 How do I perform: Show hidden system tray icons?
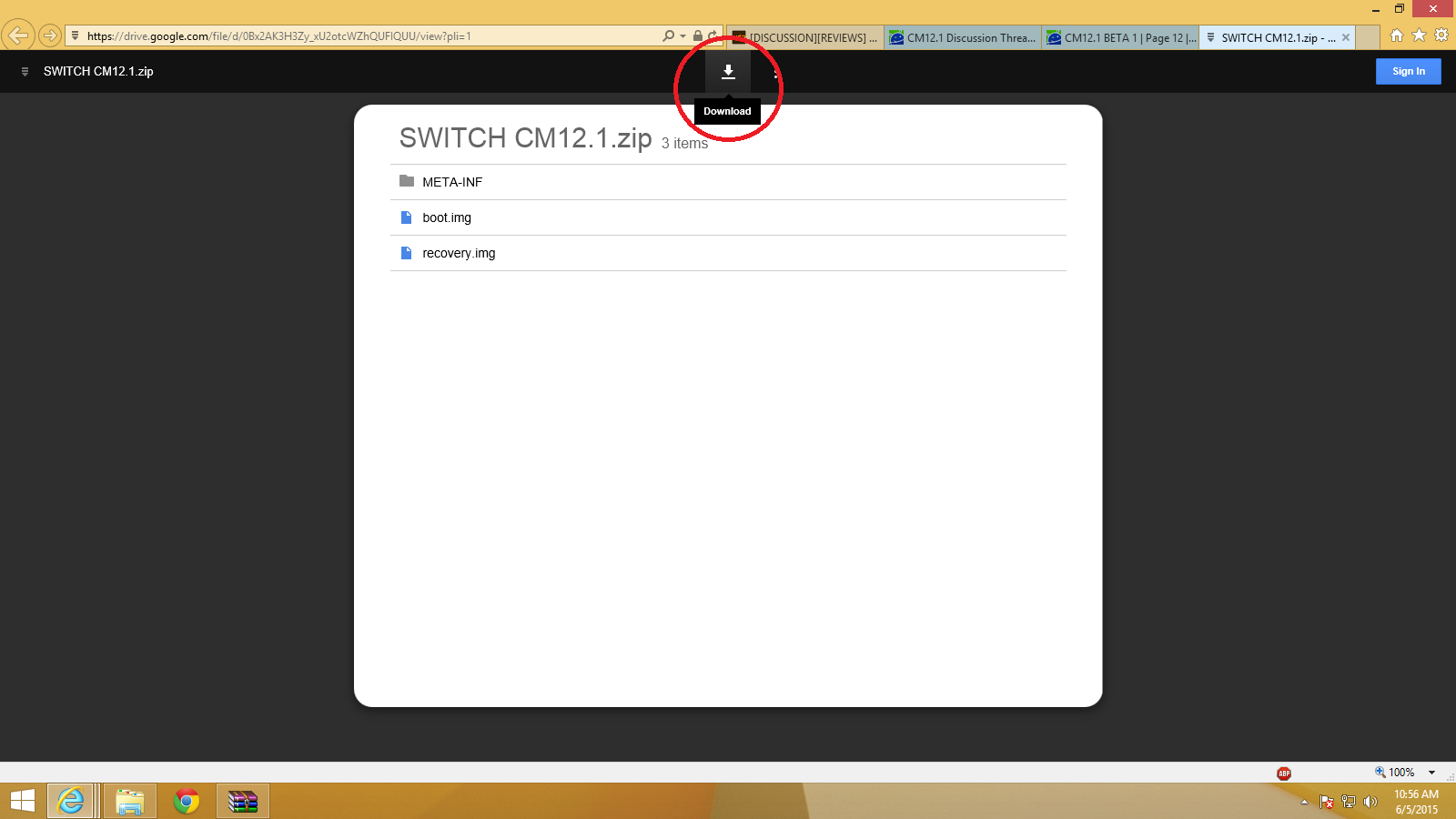[1304, 802]
